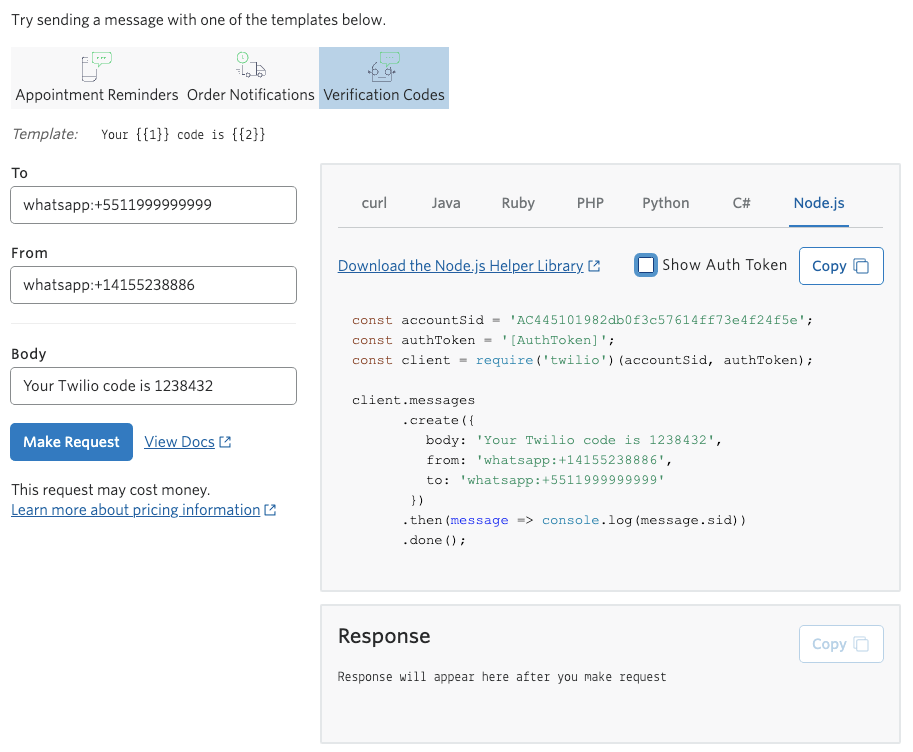Click the Verification Codes label
This screenshot has width=913, height=752.
384,95
